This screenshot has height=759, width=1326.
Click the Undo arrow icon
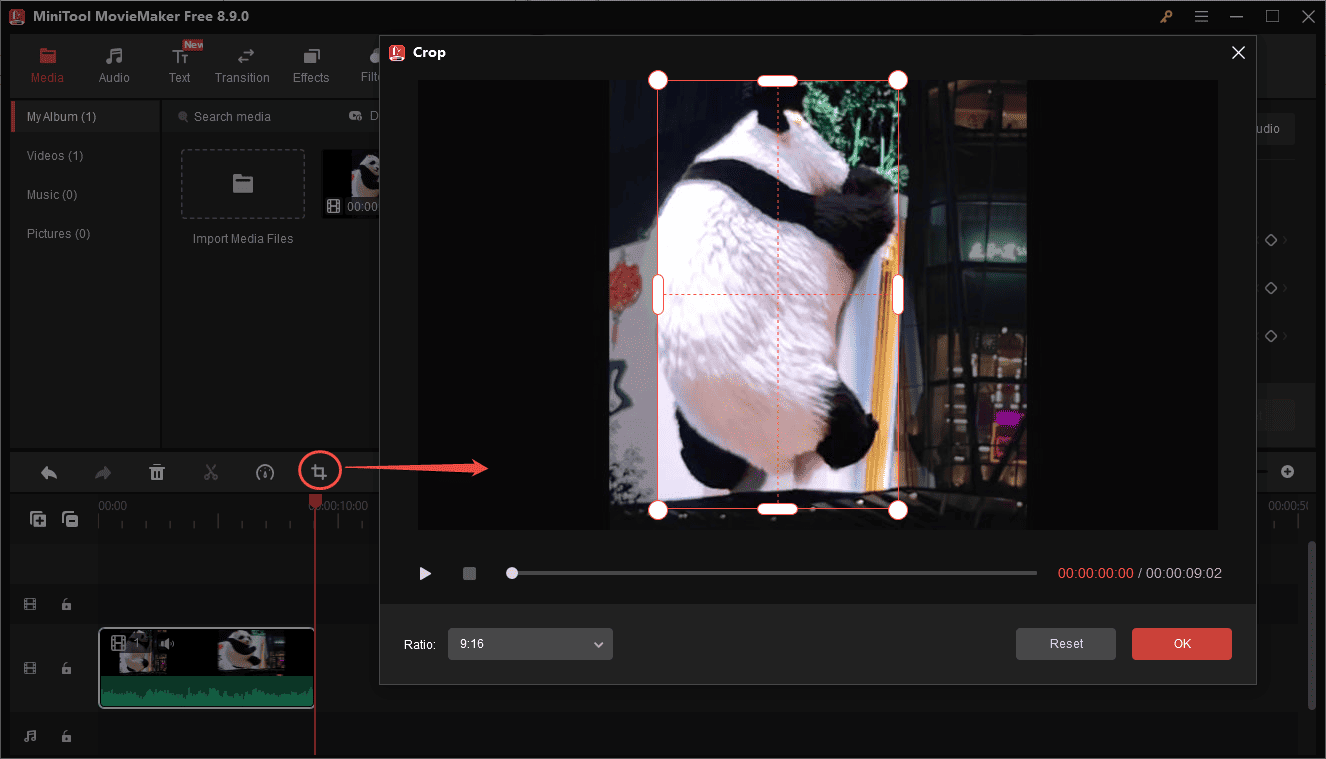coord(48,473)
